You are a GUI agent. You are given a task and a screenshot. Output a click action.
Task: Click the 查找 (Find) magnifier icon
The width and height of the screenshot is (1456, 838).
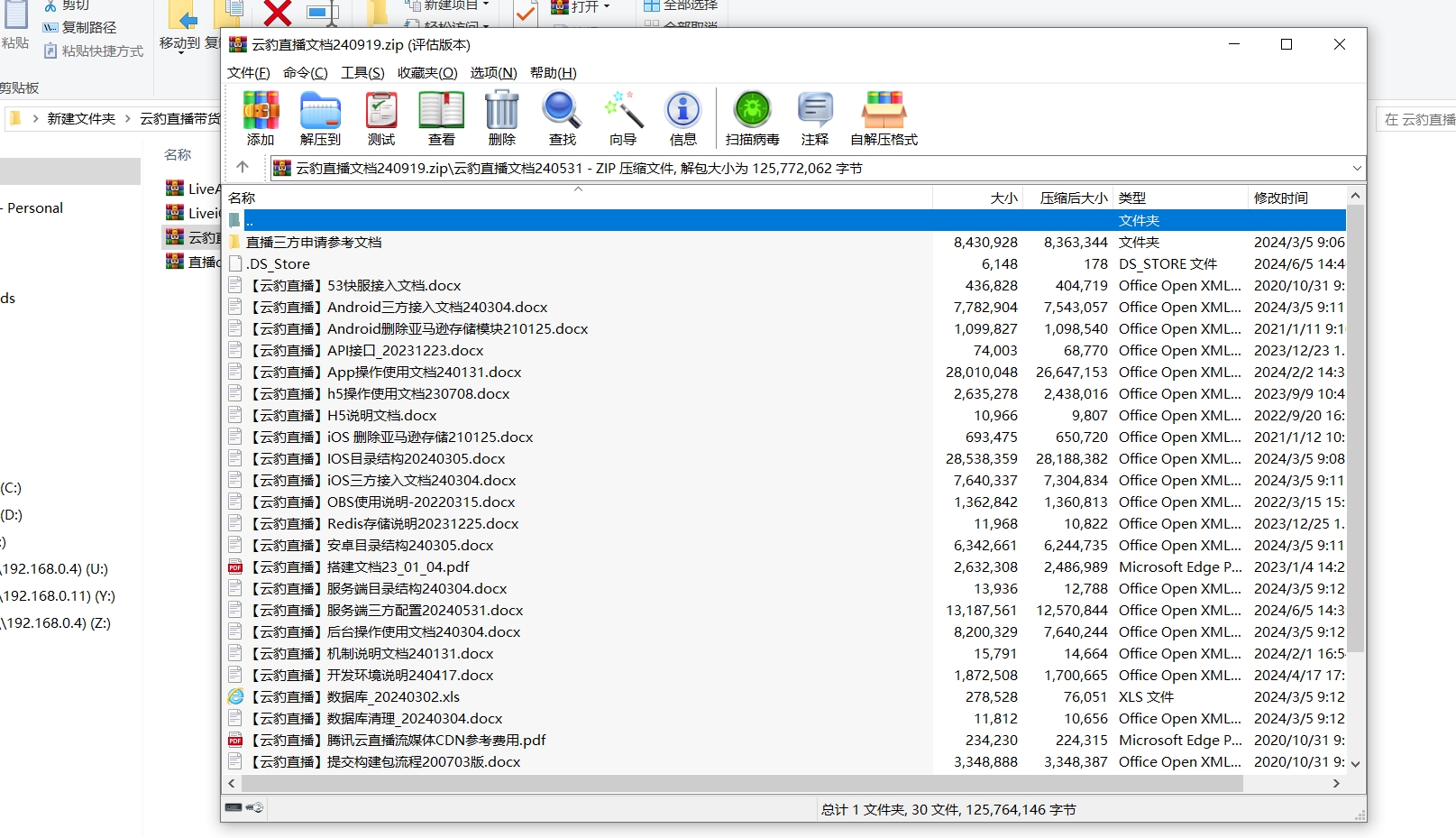pyautogui.click(x=562, y=118)
